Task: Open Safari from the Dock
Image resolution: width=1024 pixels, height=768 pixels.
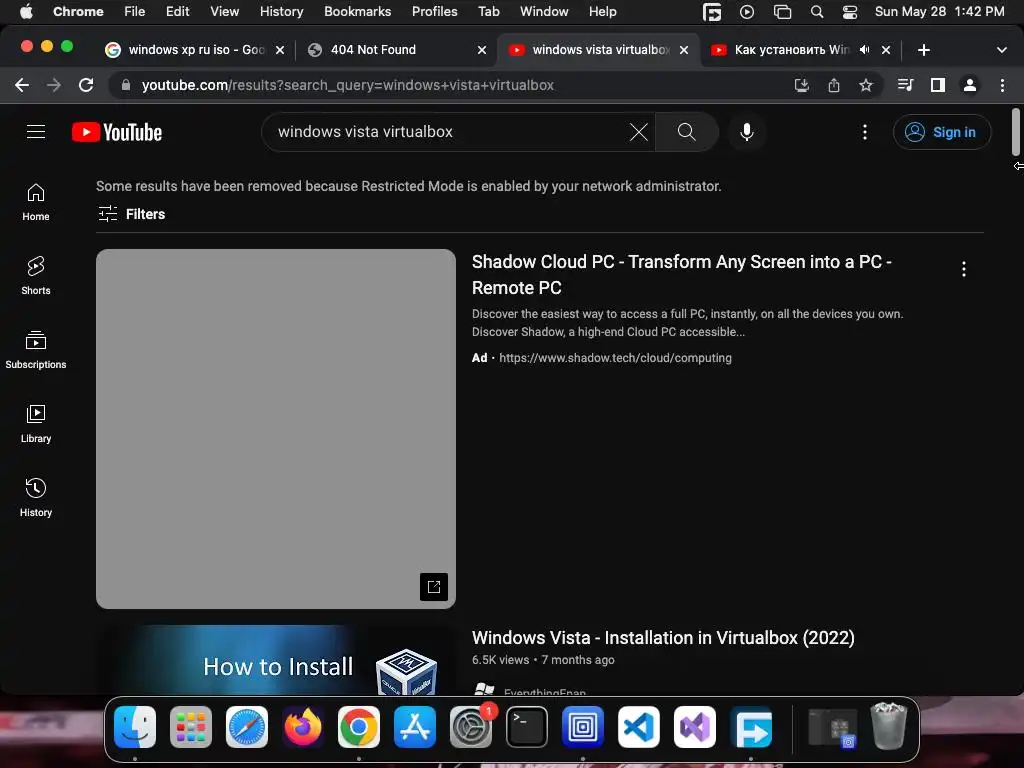Action: [x=247, y=727]
